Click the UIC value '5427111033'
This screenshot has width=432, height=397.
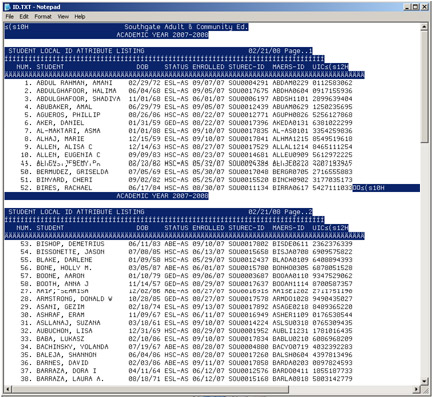click(x=332, y=188)
